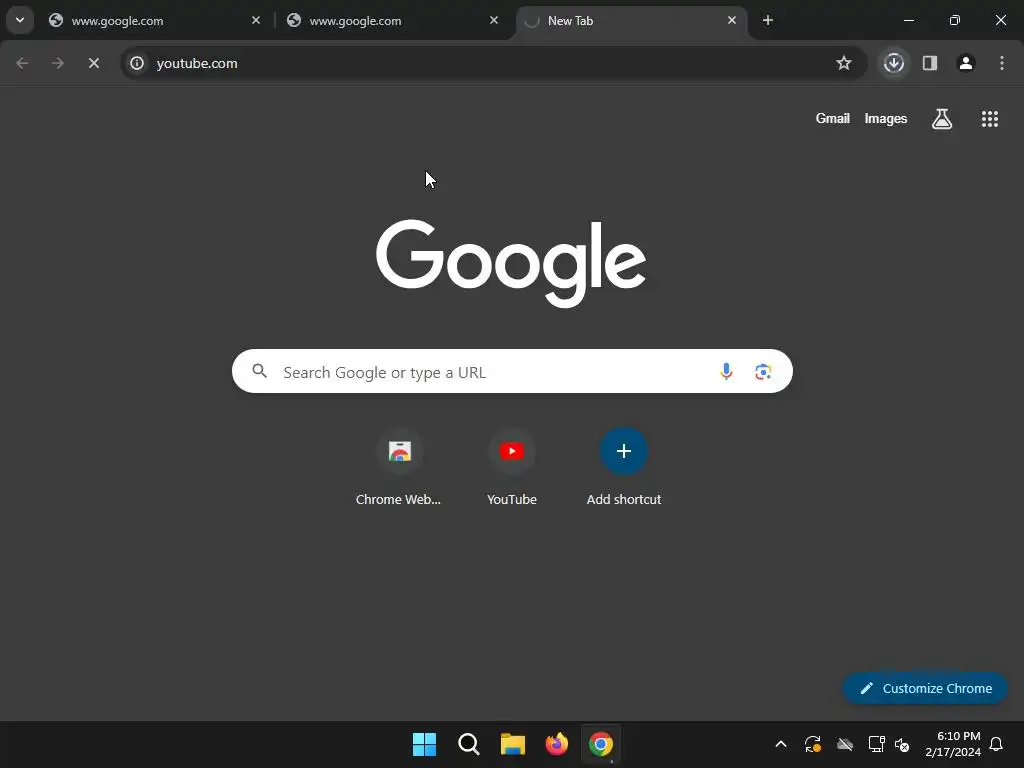Click Add shortcut button
This screenshot has height=768, width=1024.
pyautogui.click(x=624, y=468)
